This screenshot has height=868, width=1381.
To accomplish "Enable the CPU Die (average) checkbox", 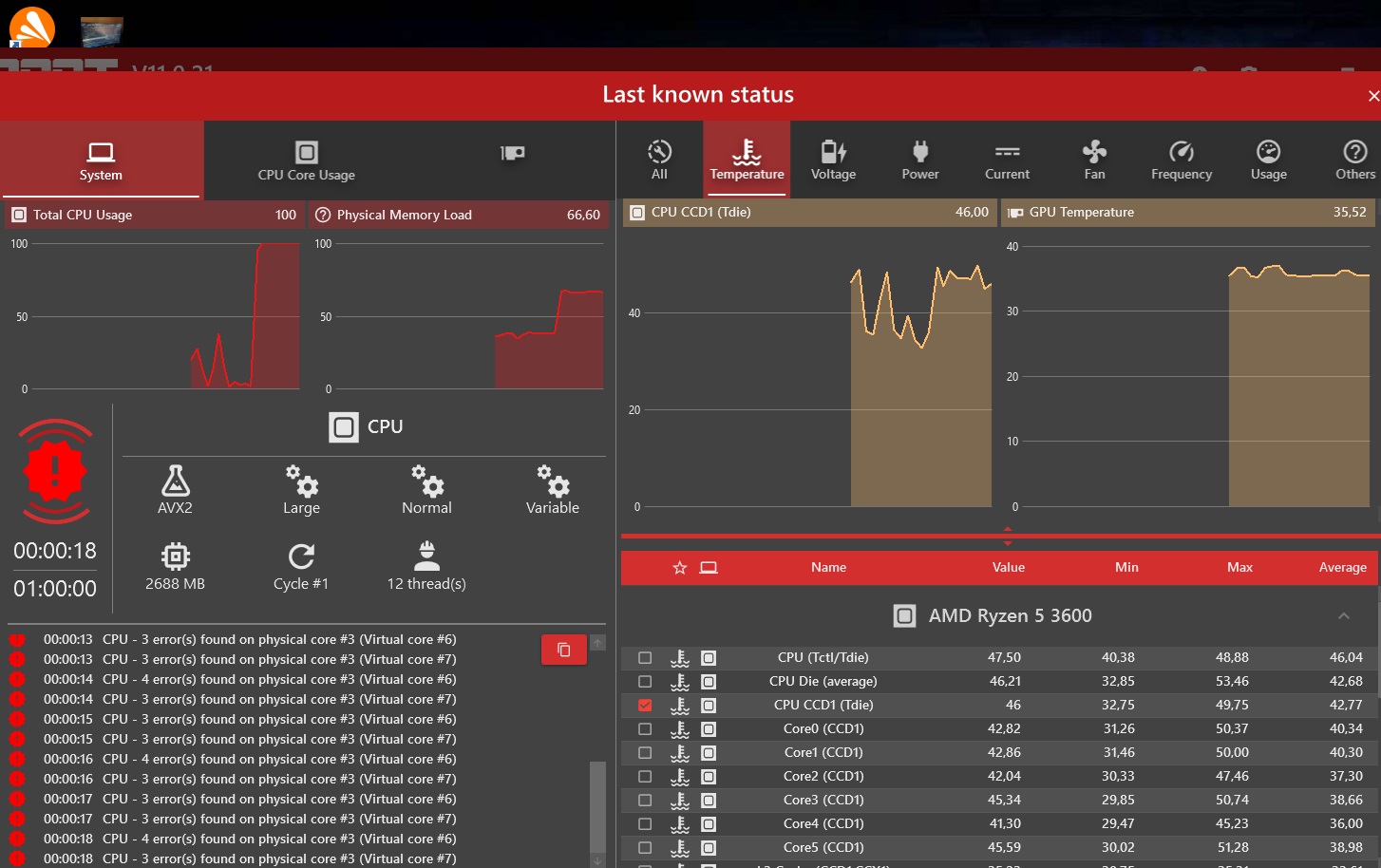I will (x=645, y=682).
